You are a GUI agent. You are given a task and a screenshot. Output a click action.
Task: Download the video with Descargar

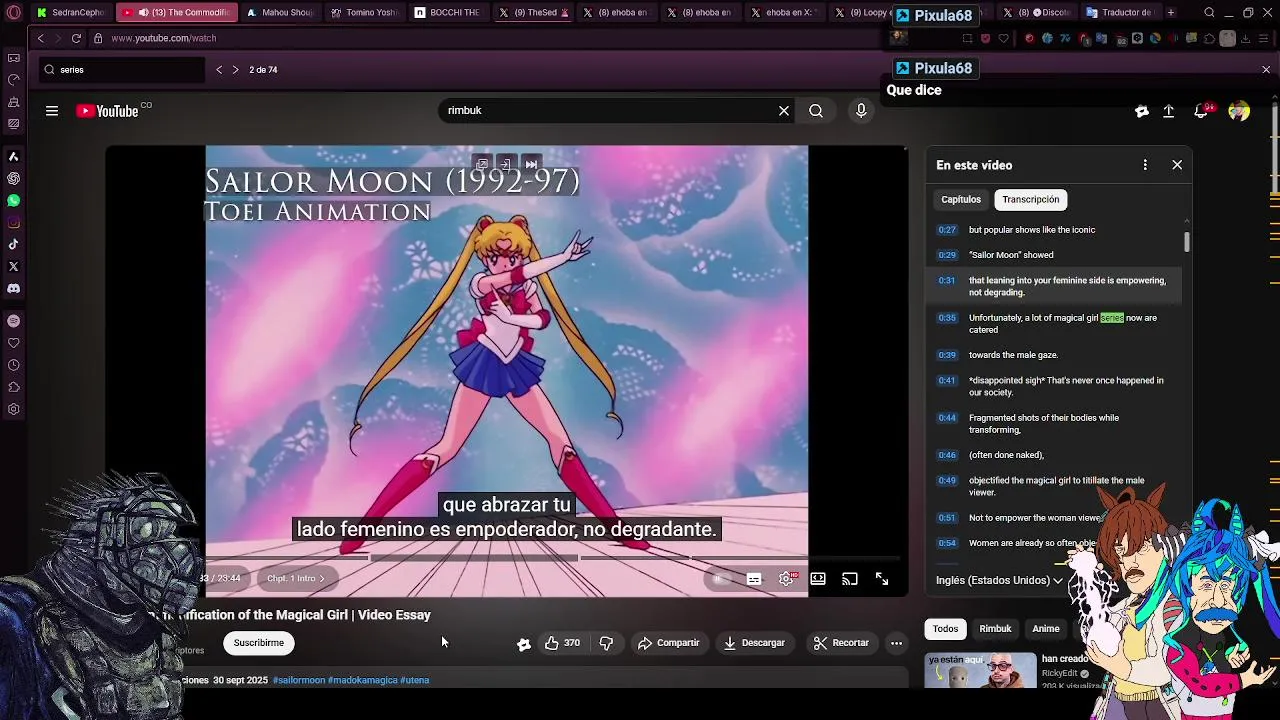754,643
